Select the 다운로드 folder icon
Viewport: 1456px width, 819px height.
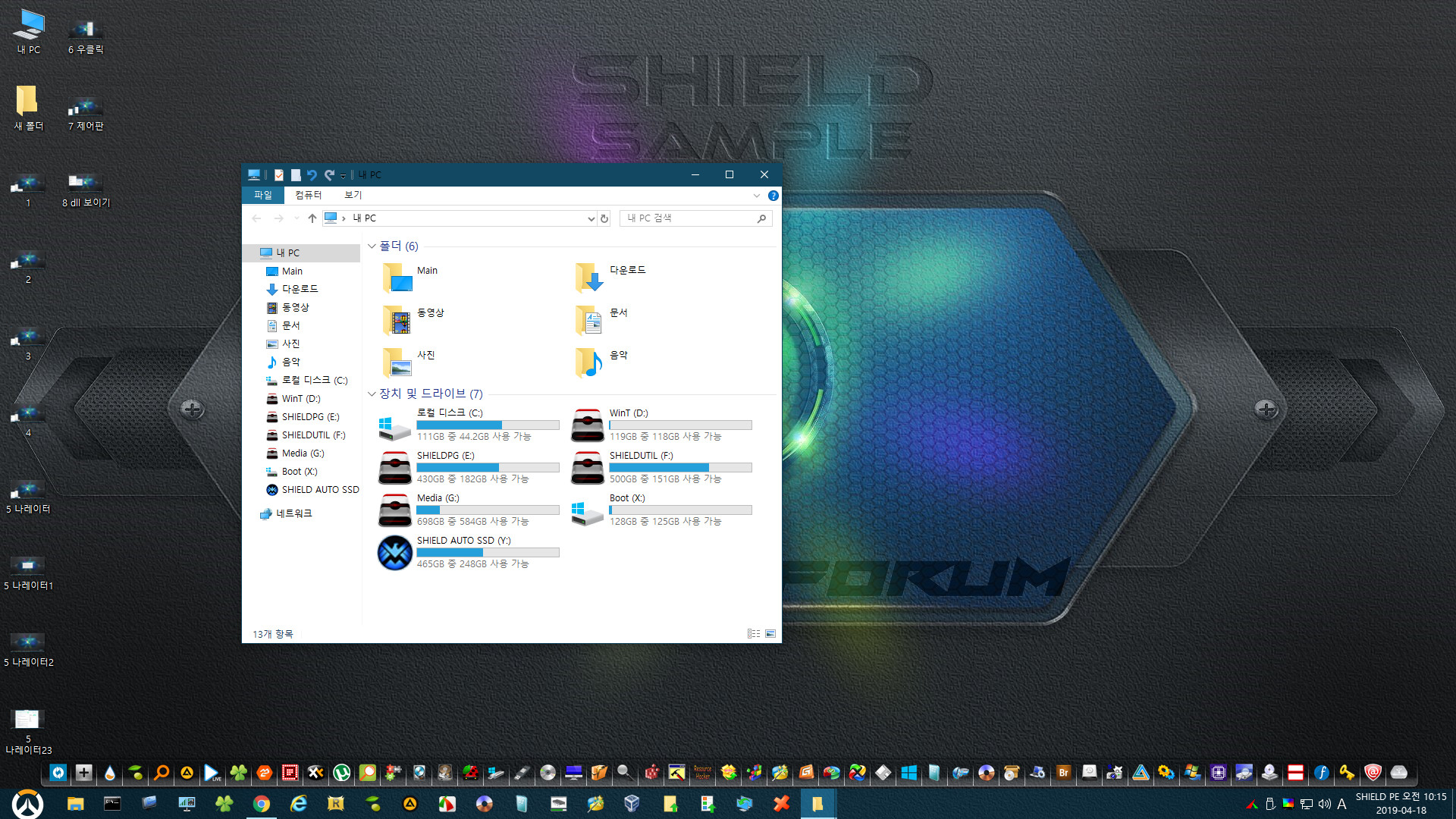point(589,278)
